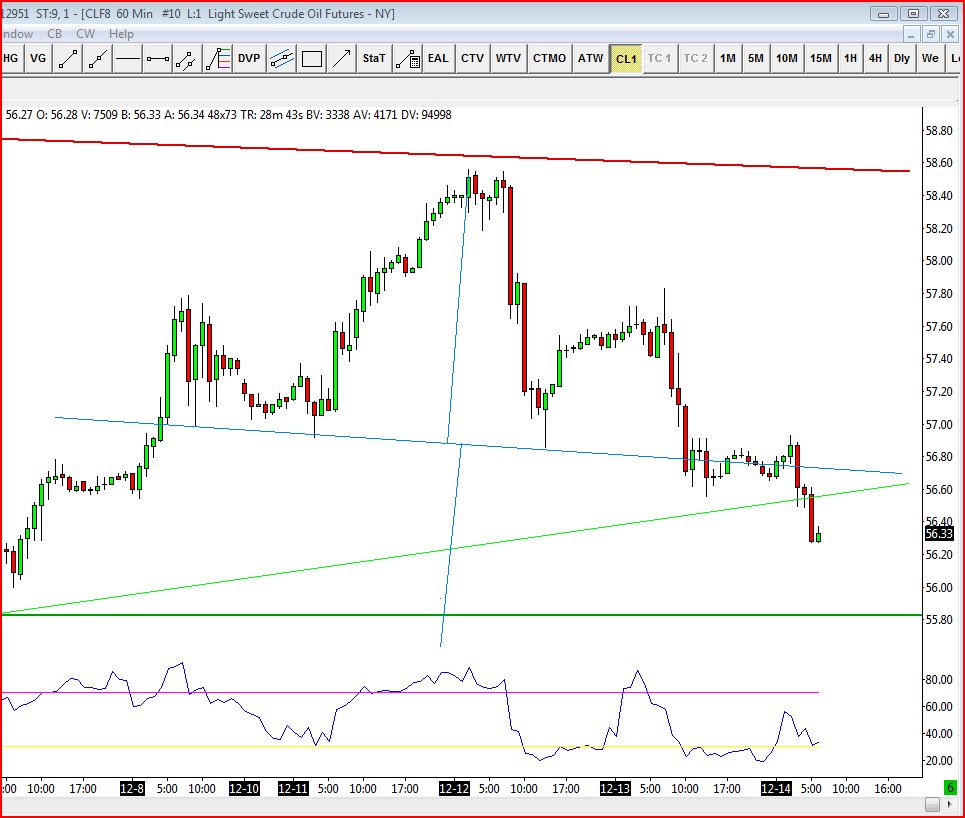
Task: Click the horizontal scrollbar right arrow
Action: [951, 804]
